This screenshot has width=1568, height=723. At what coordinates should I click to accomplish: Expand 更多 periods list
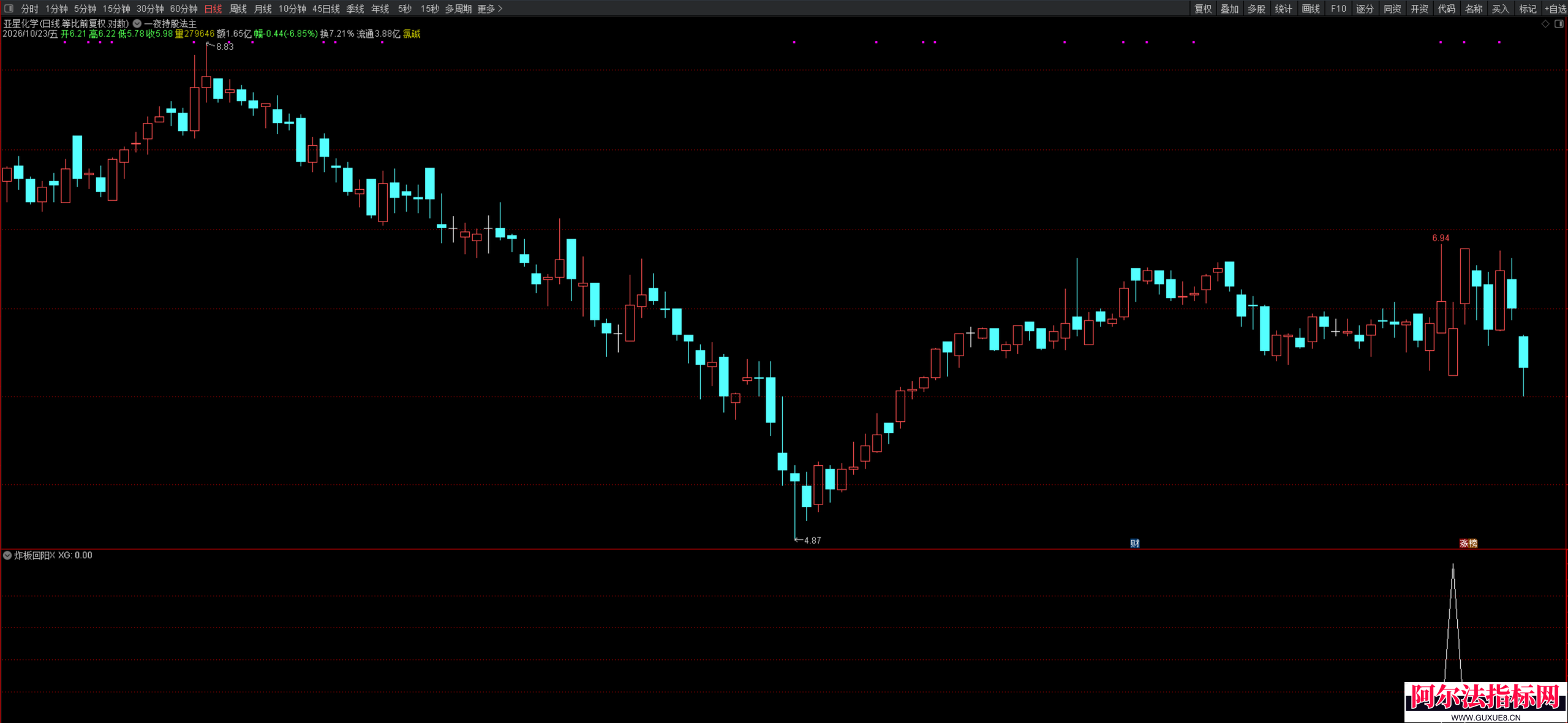click(x=490, y=9)
